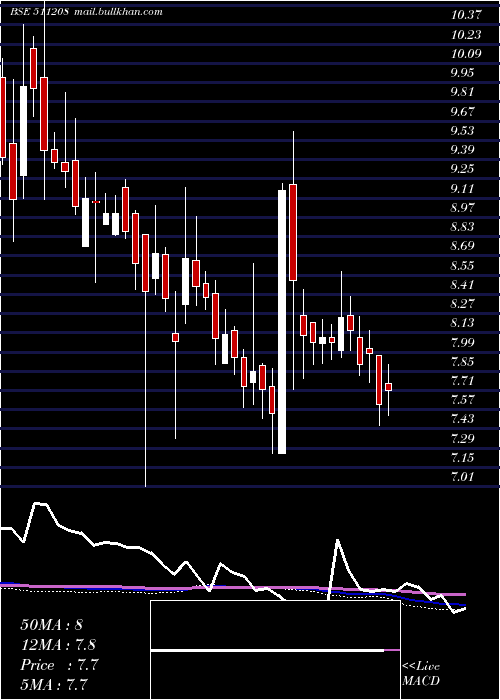Click the BSE 511208 mail.bullkhan.com header text
The height and width of the screenshot is (700, 500).
[x=86, y=12]
